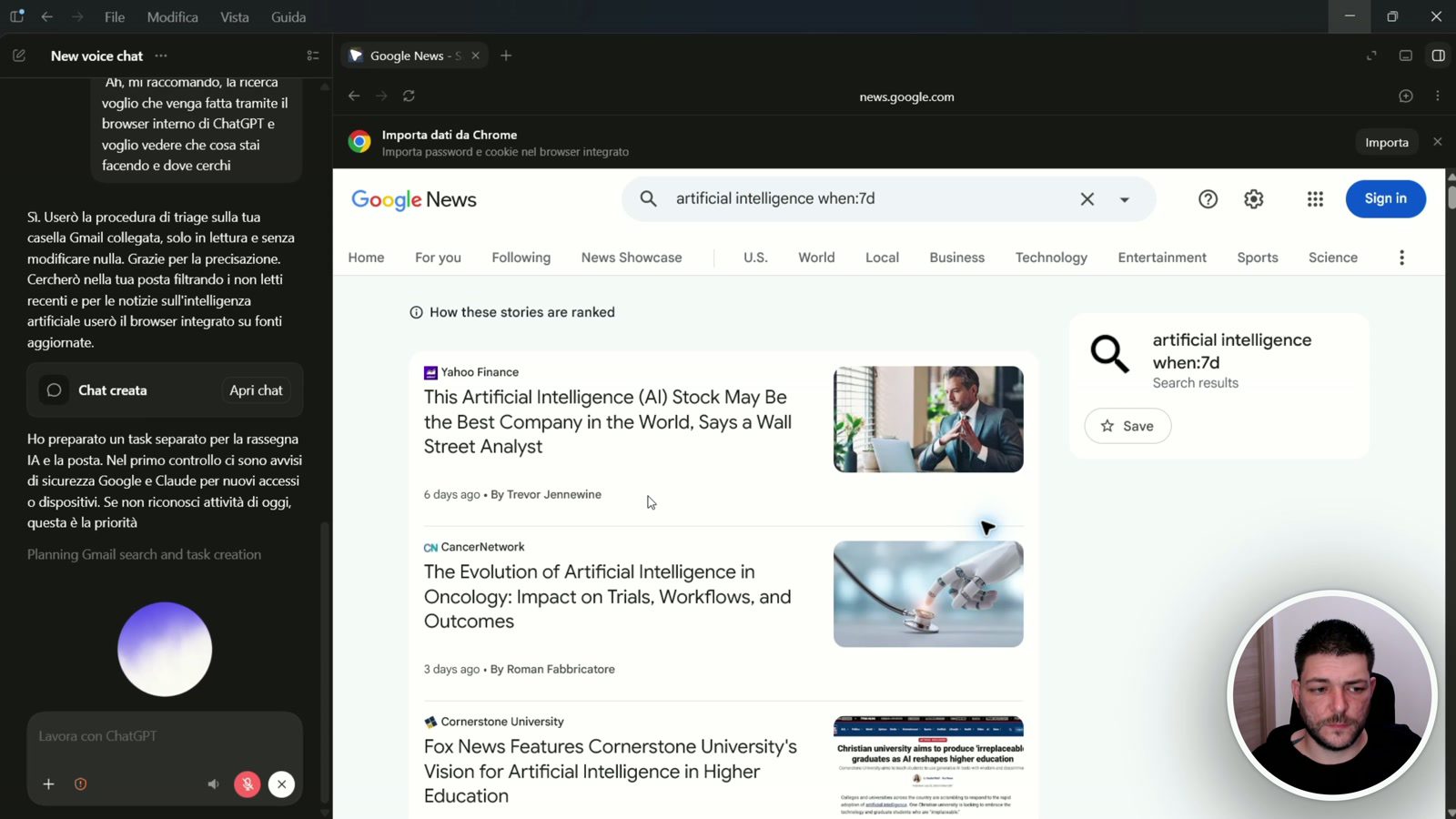Click the Importa button
The height and width of the screenshot is (819, 1456).
click(1387, 142)
